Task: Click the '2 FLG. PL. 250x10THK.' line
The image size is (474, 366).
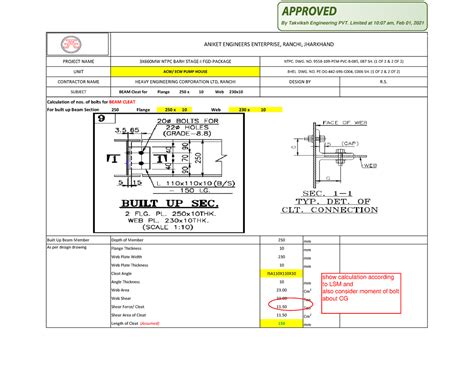Action: point(171,214)
